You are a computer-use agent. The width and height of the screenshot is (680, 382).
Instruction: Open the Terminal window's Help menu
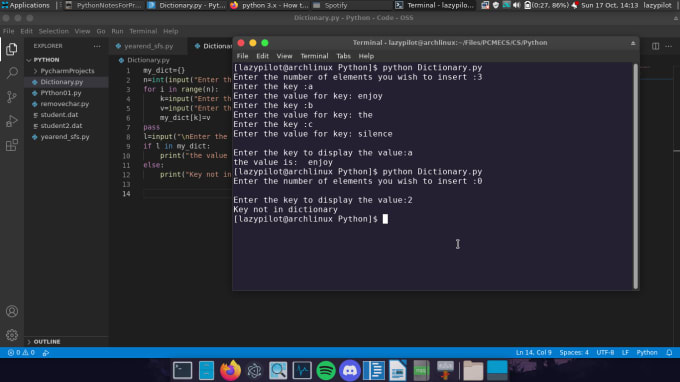(366, 56)
